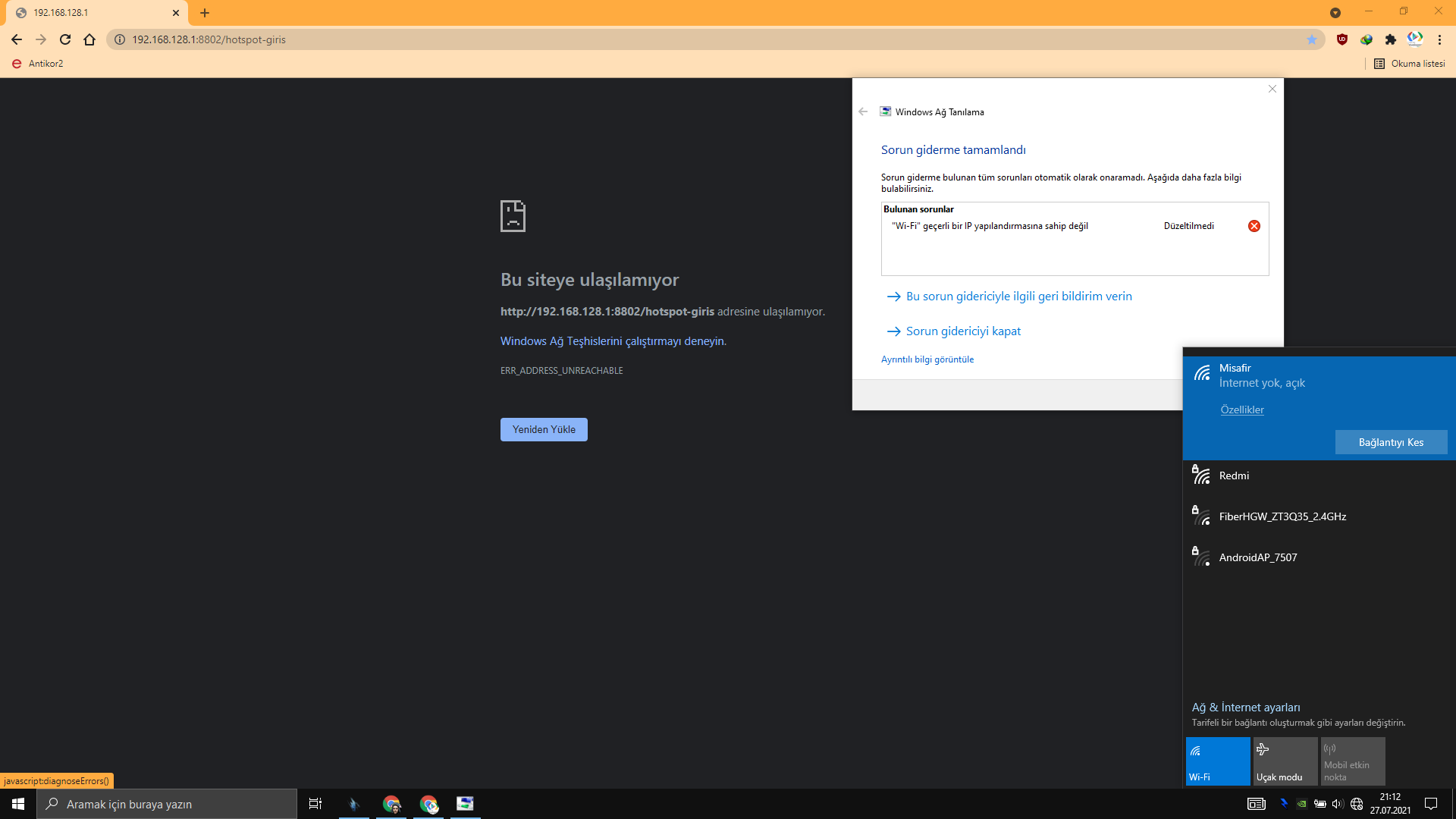
Task: Open Chrome three-dot menu
Action: (x=1439, y=39)
